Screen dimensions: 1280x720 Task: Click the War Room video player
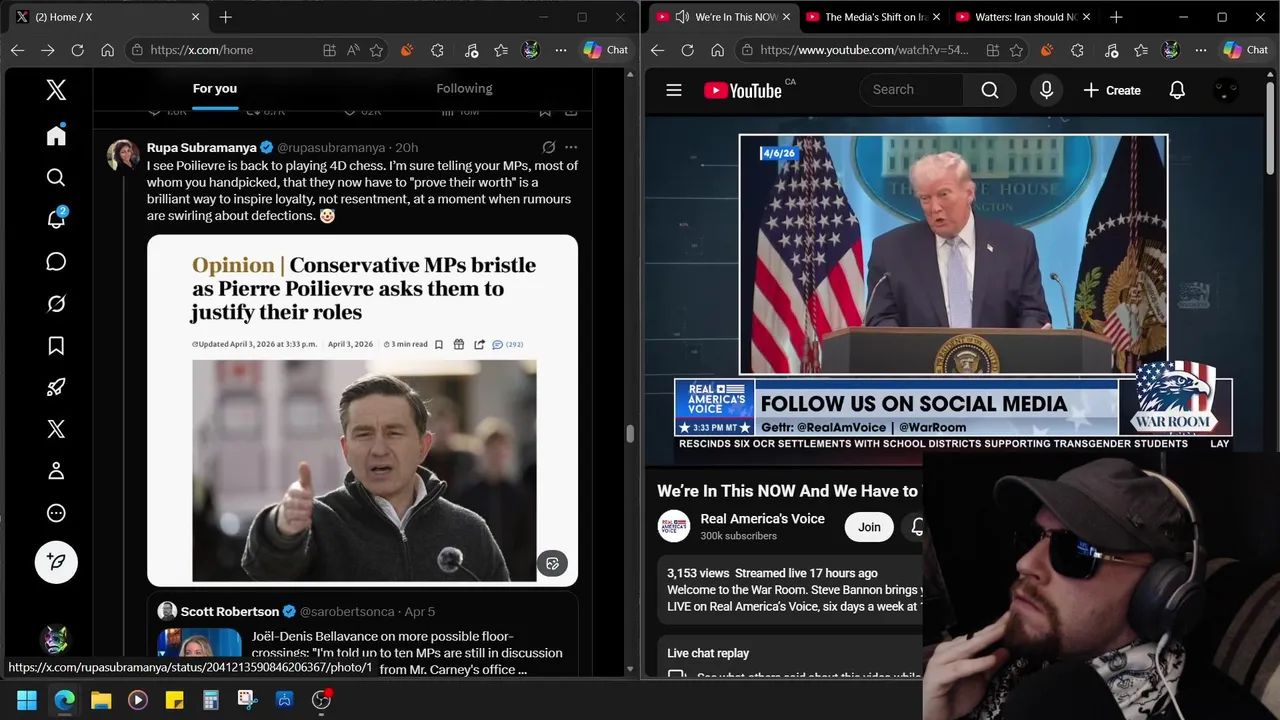pyautogui.click(x=953, y=290)
